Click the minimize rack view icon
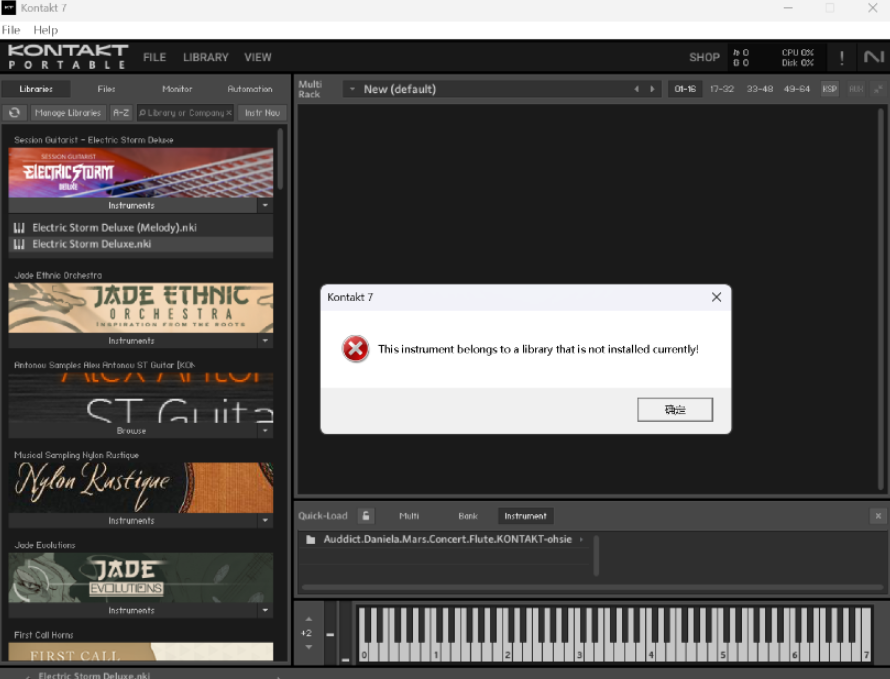The width and height of the screenshot is (890, 679). point(878,89)
